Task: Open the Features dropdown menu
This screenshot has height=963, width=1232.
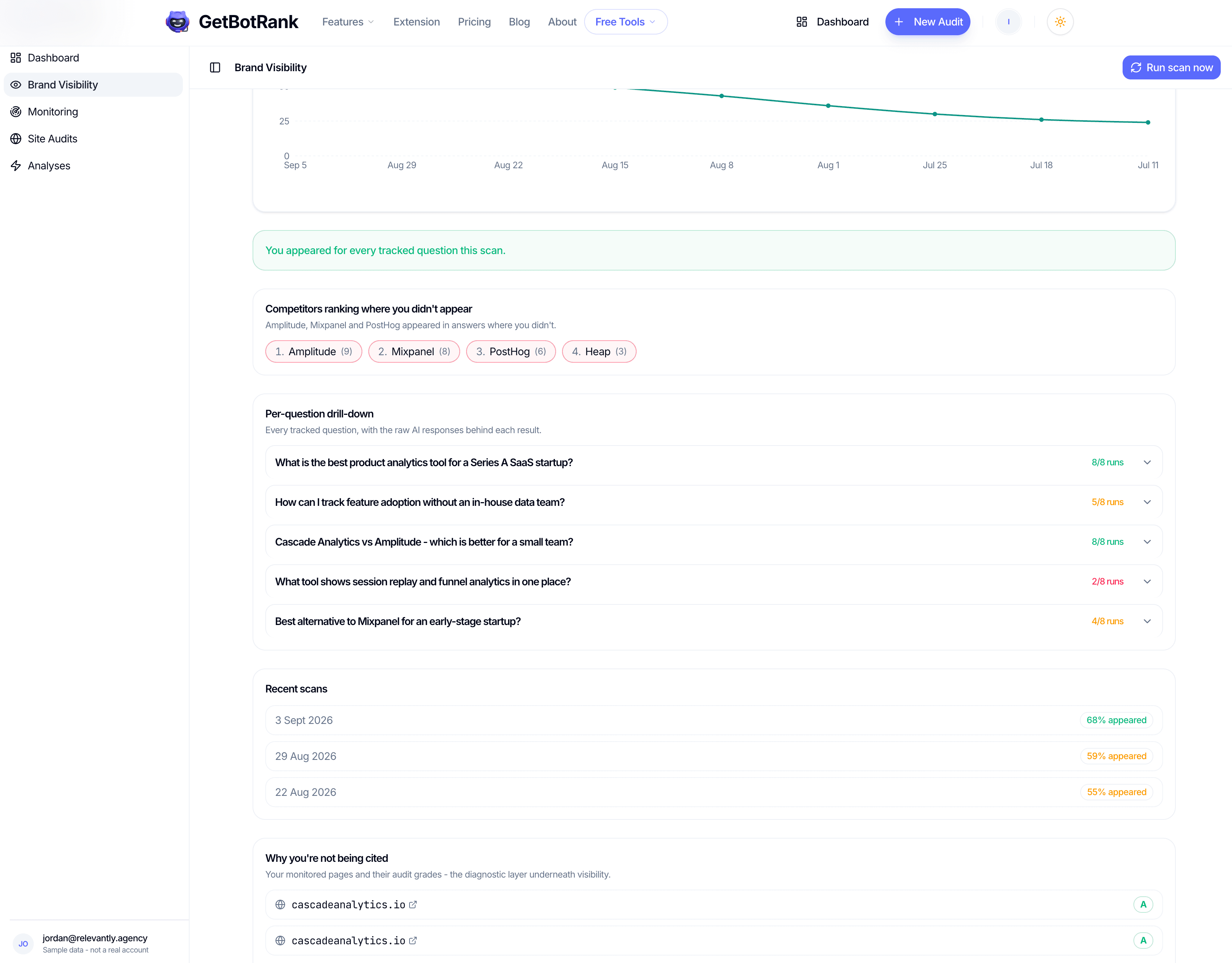Action: 348,22
